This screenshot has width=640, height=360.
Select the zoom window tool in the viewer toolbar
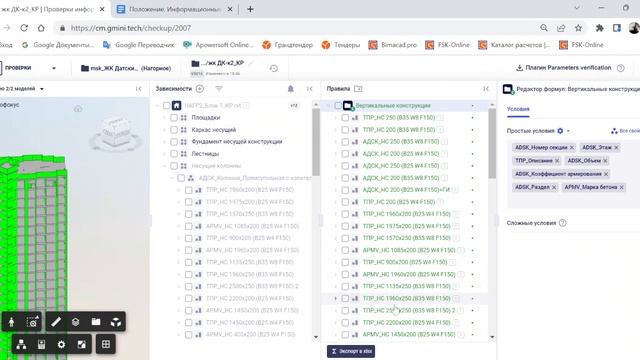click(32, 322)
